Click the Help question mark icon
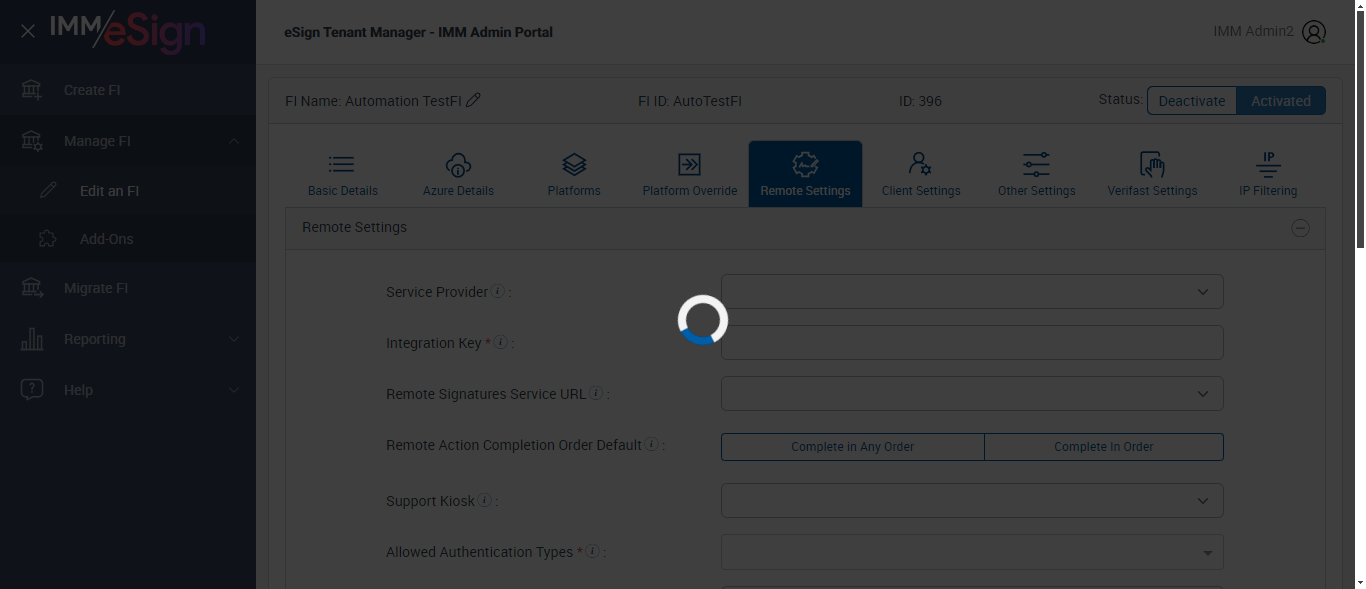 [32, 390]
